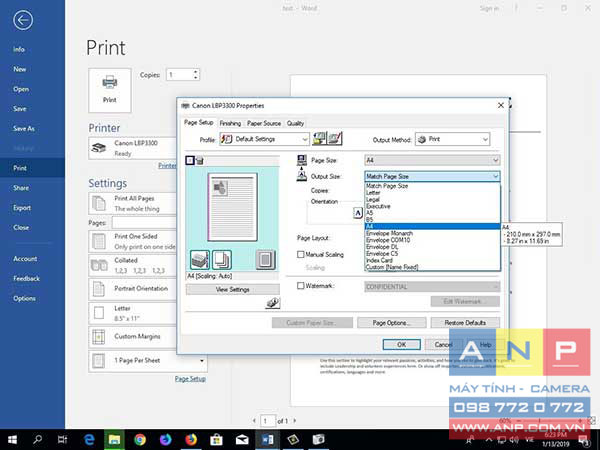Viewport: 600px width, 450px height.
Task: Click the current page number box in preview
Action: 268,421
